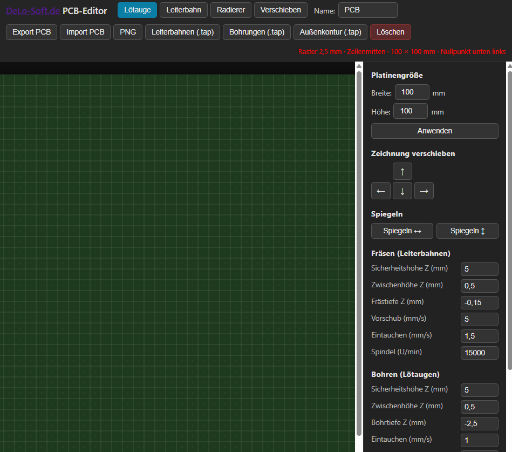Export Bohrungen (.tap) file

point(257,32)
